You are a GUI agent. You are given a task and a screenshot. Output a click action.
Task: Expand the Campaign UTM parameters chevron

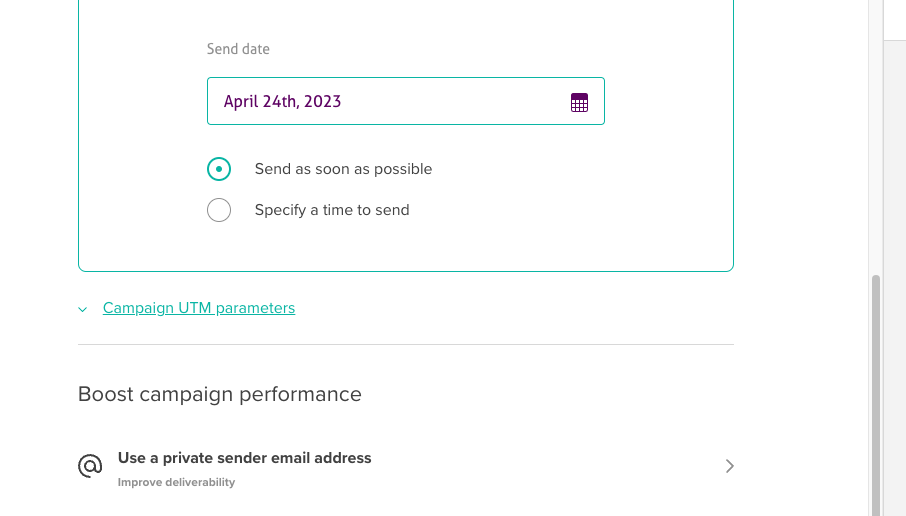coord(83,309)
